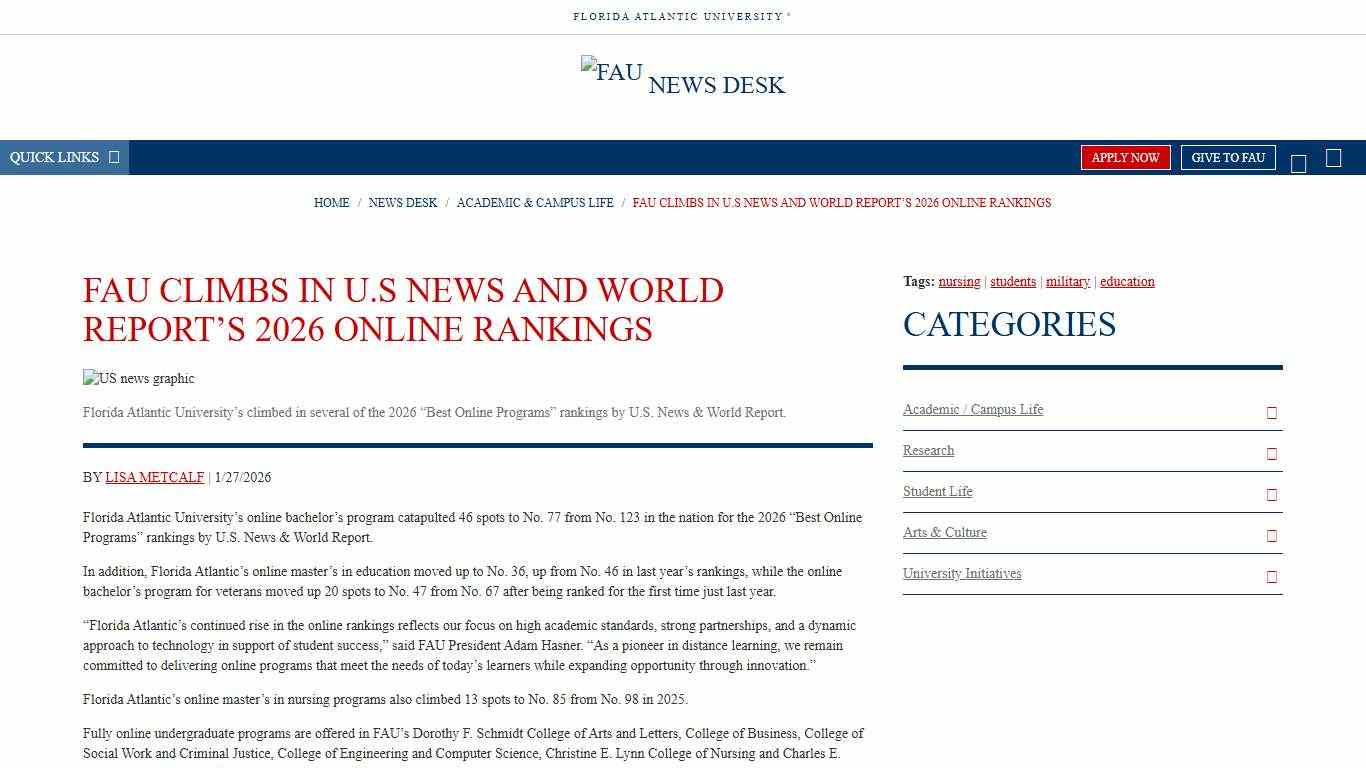Open author LISA METCALF's profile link
1366x768 pixels.
[154, 477]
